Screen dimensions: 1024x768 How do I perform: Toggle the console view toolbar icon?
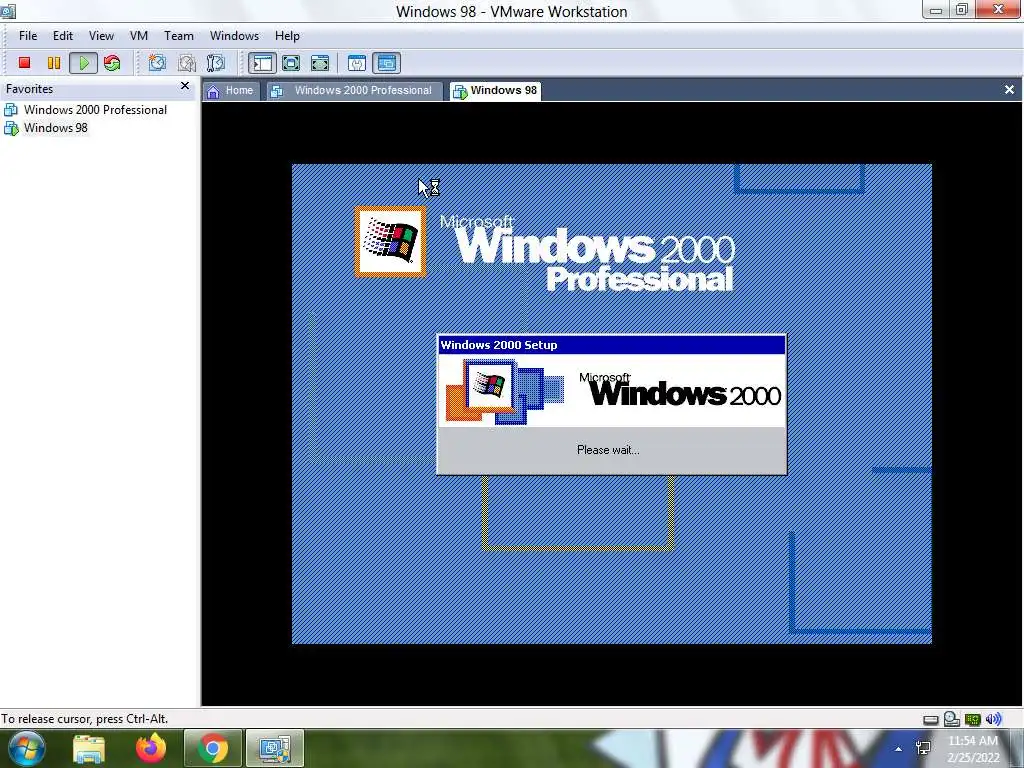(x=387, y=63)
